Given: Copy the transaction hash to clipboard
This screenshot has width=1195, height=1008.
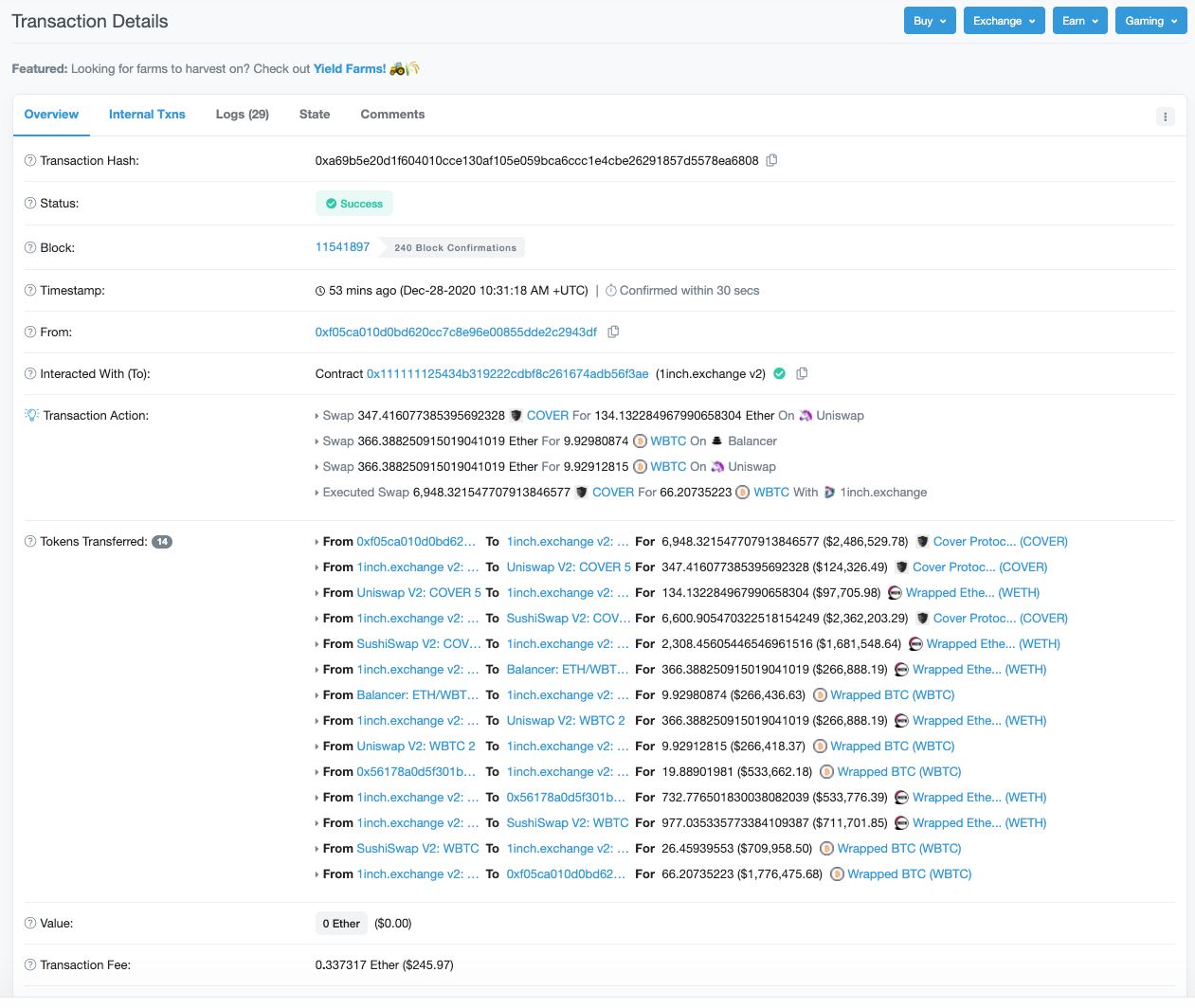Looking at the screenshot, I should point(771,160).
